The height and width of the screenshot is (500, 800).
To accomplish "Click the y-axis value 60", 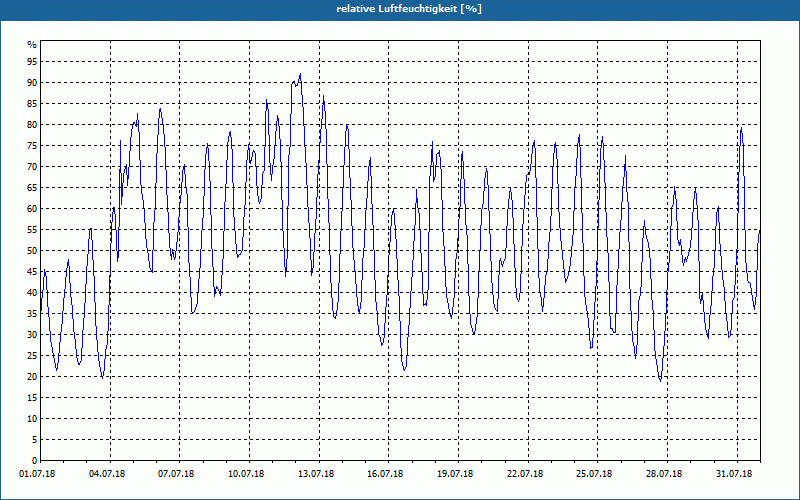I will pyautogui.click(x=32, y=209).
